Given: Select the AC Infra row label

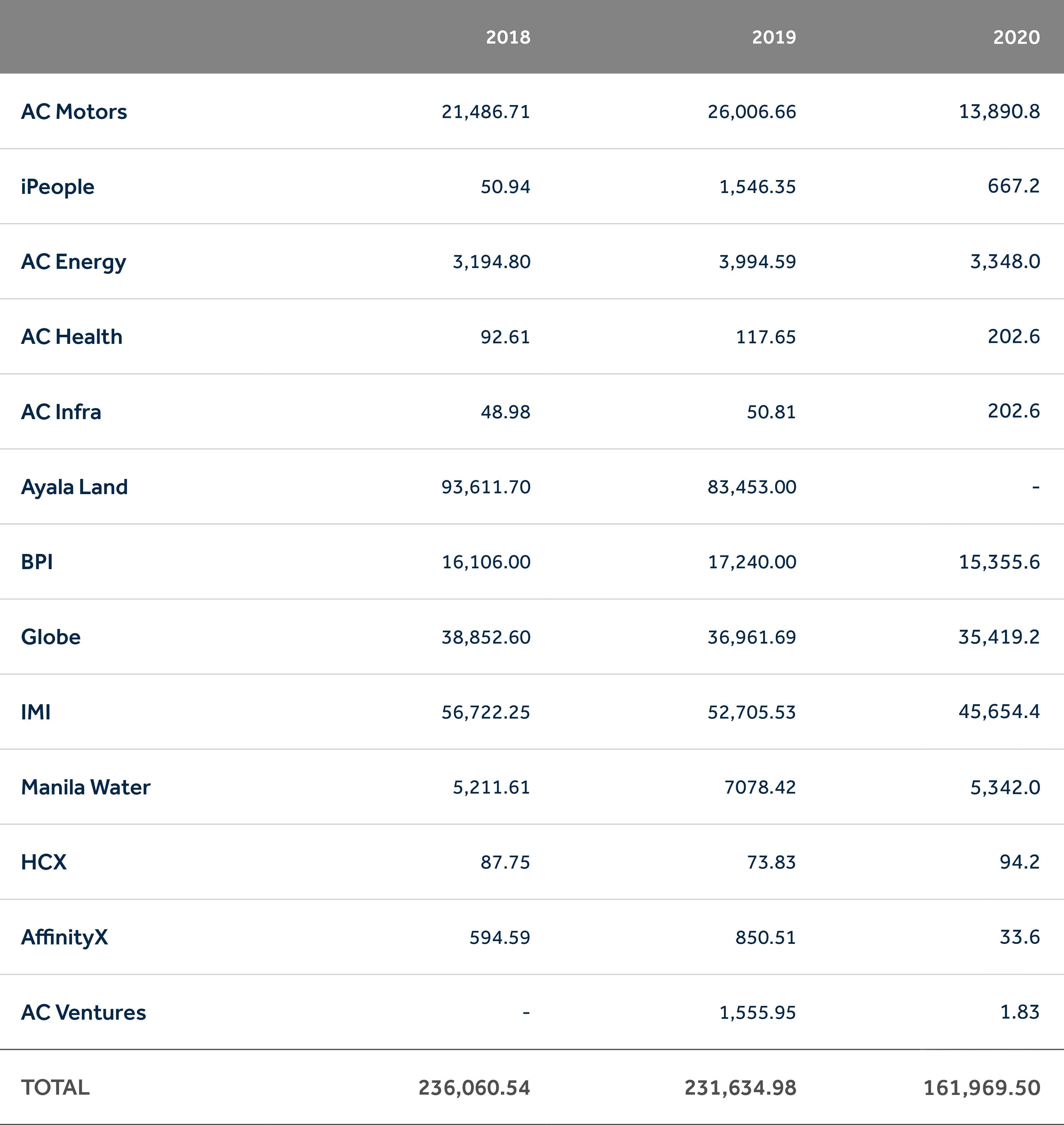Looking at the screenshot, I should pos(61,412).
